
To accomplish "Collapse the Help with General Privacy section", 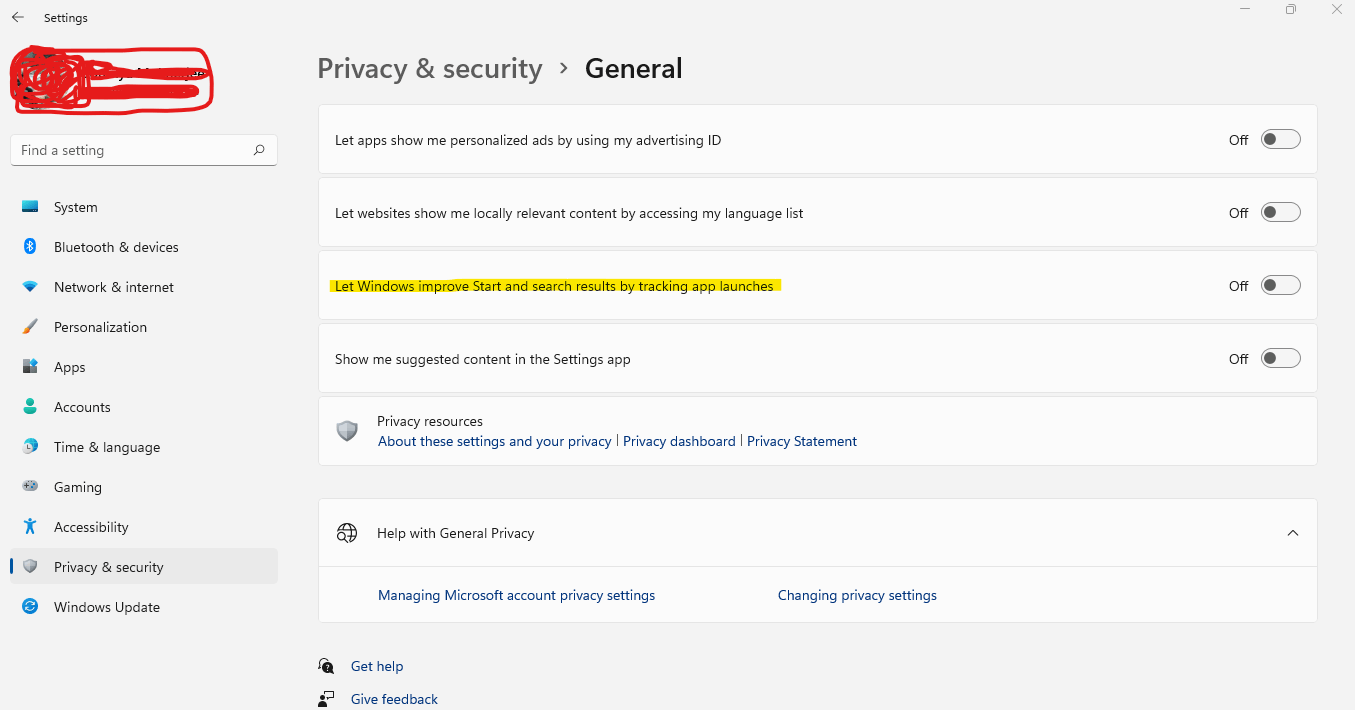I will (x=1293, y=533).
